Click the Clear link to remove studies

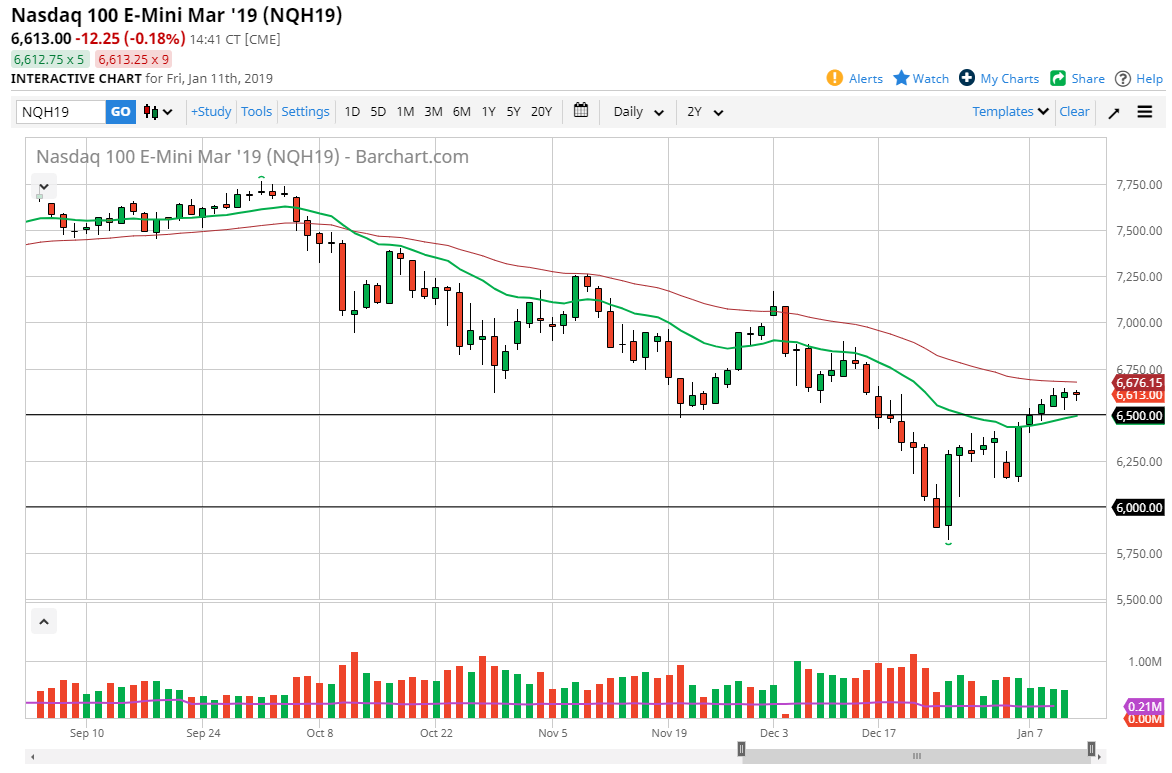point(1074,112)
